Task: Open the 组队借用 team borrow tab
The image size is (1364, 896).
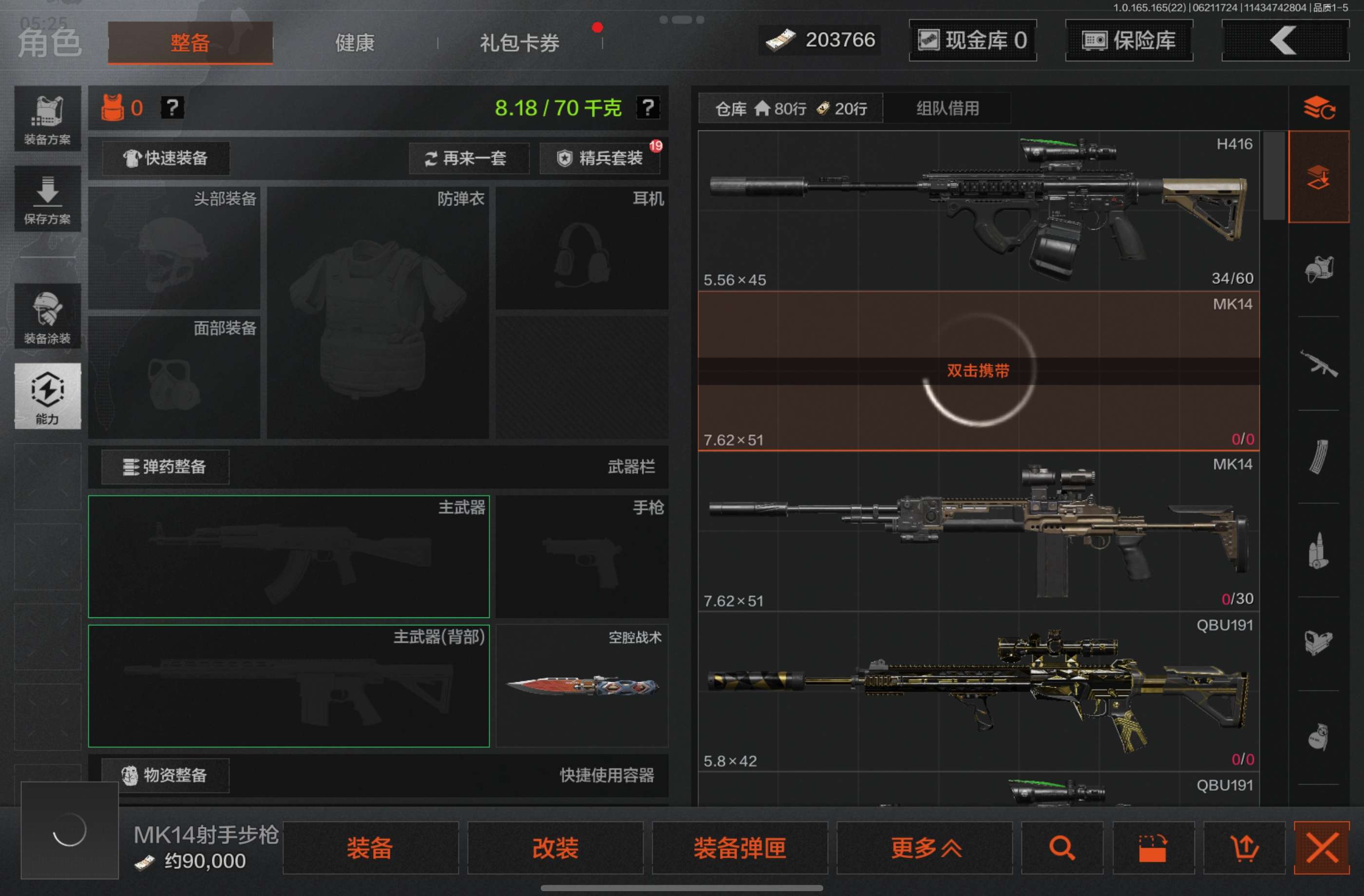Action: (947, 108)
